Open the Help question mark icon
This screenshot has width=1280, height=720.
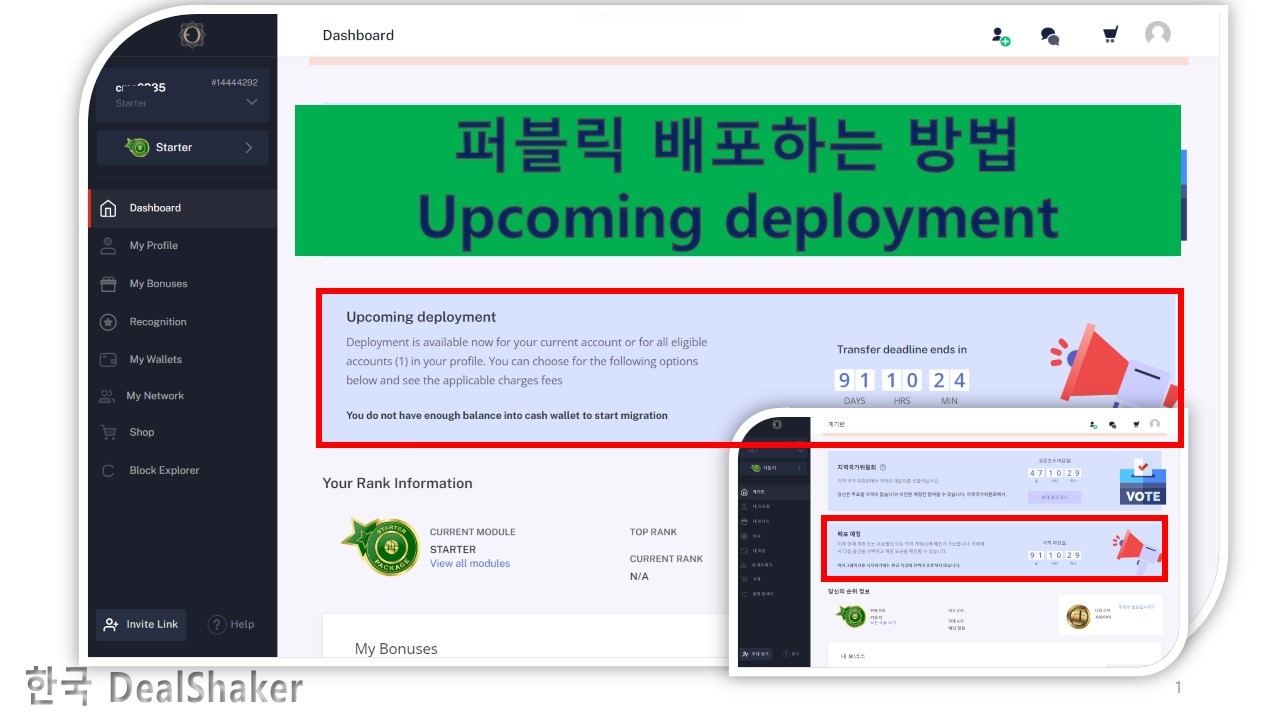pos(216,624)
